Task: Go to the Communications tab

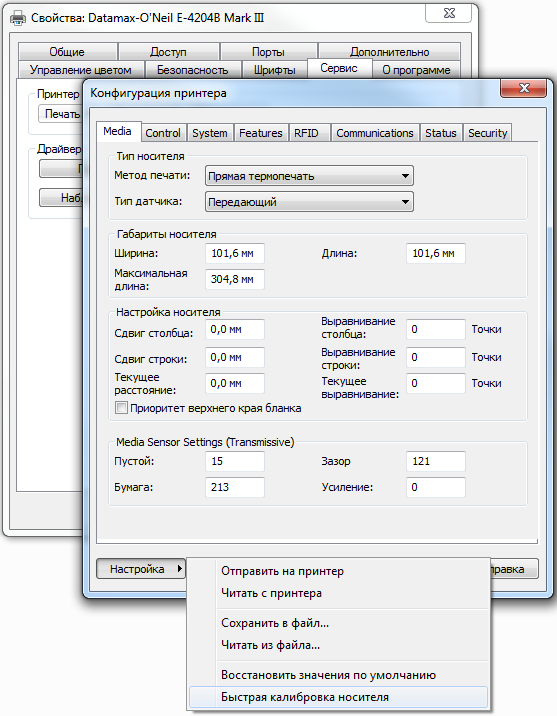Action: 375,133
